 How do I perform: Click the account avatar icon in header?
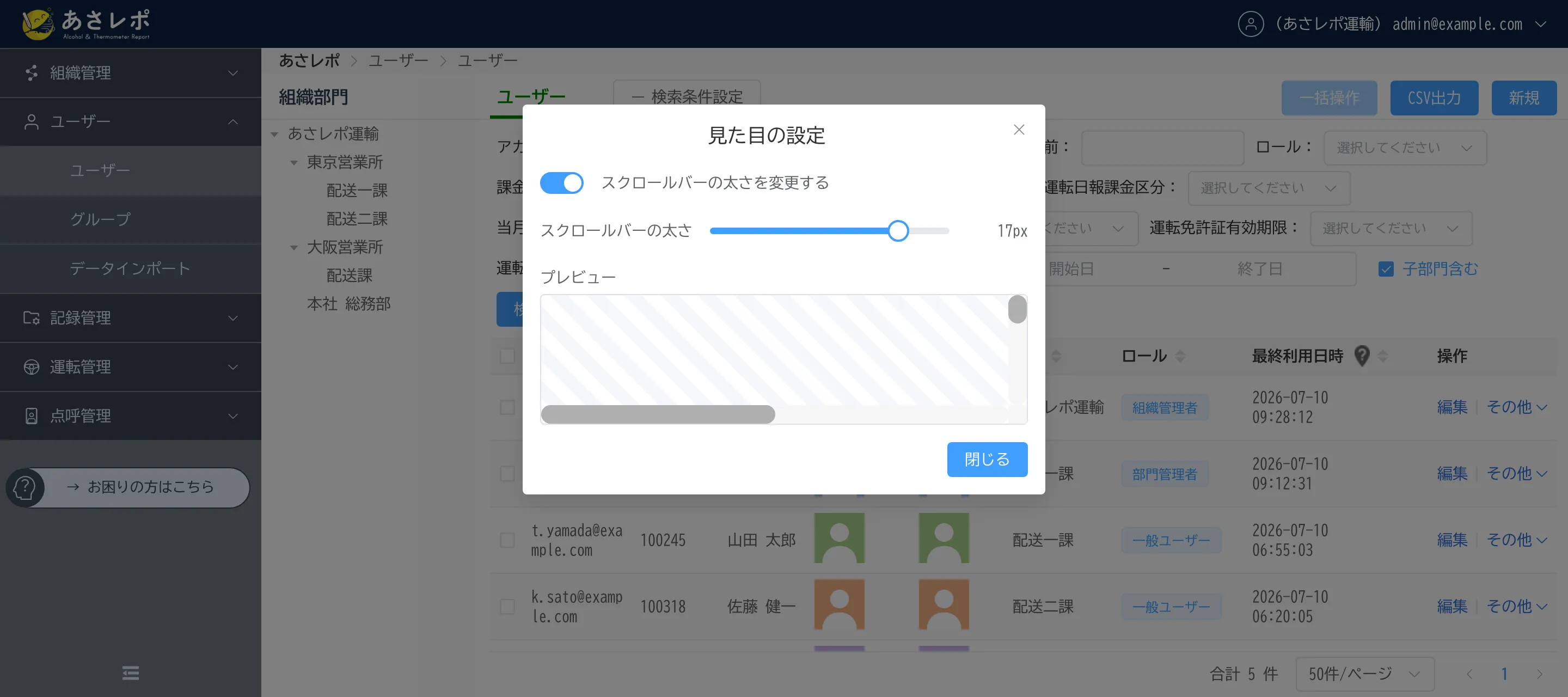click(1250, 25)
